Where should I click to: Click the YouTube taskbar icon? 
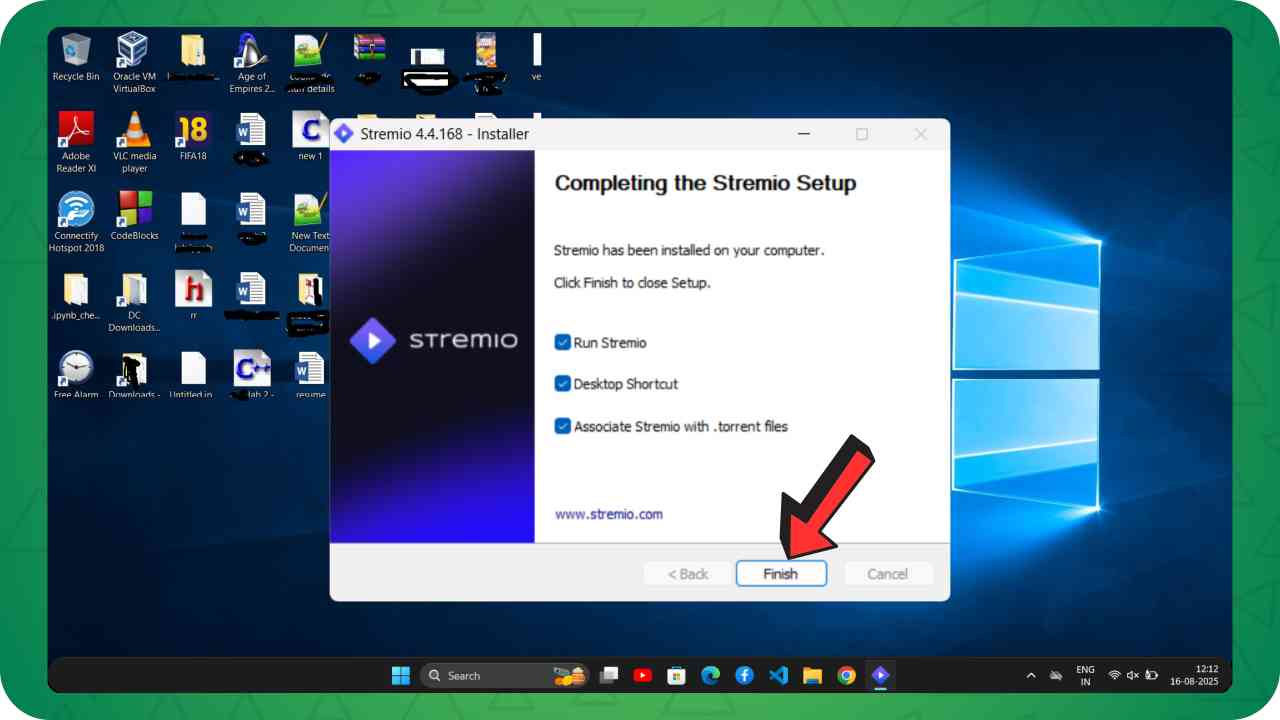tap(642, 676)
